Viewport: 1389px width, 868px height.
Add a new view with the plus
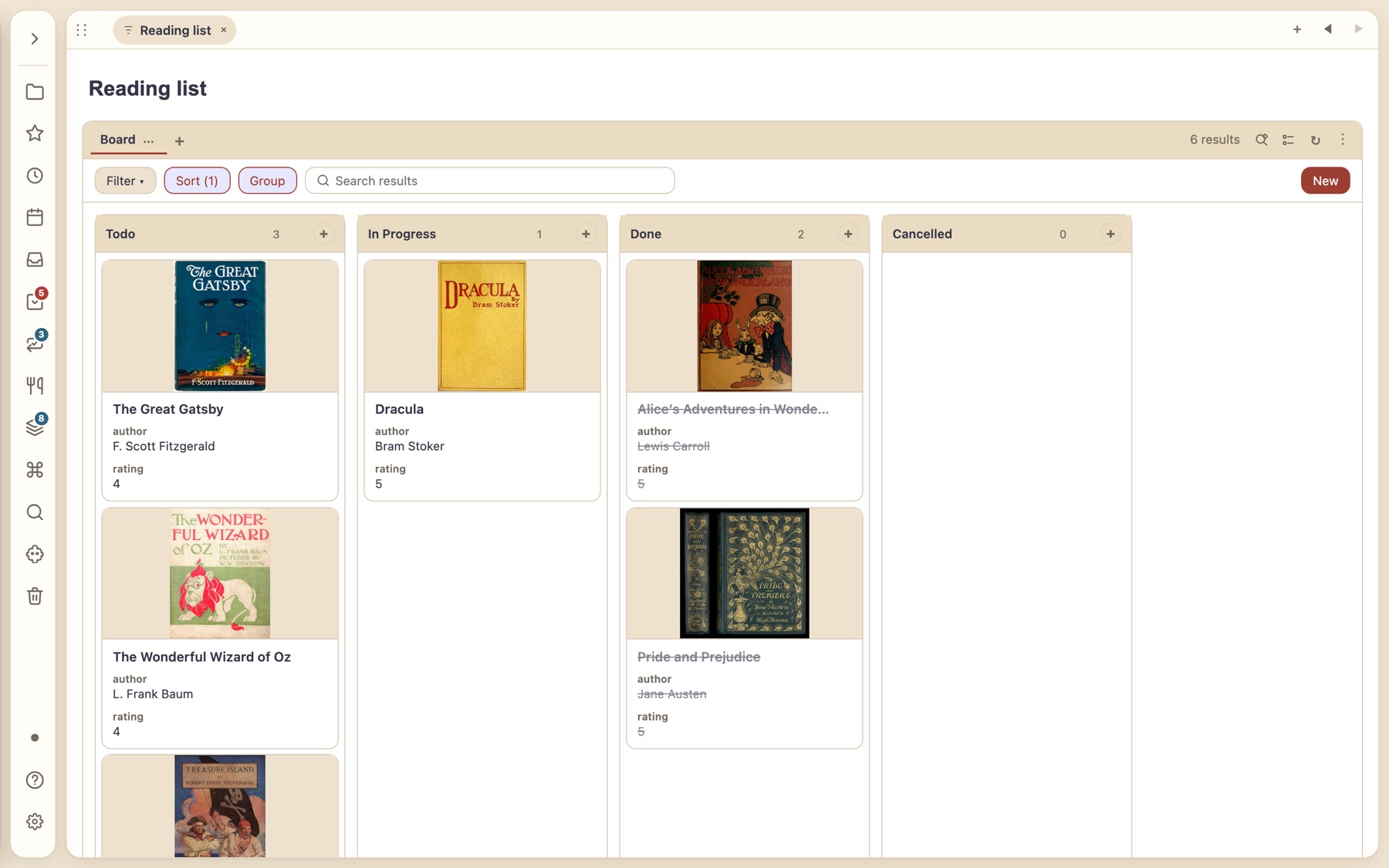point(180,141)
